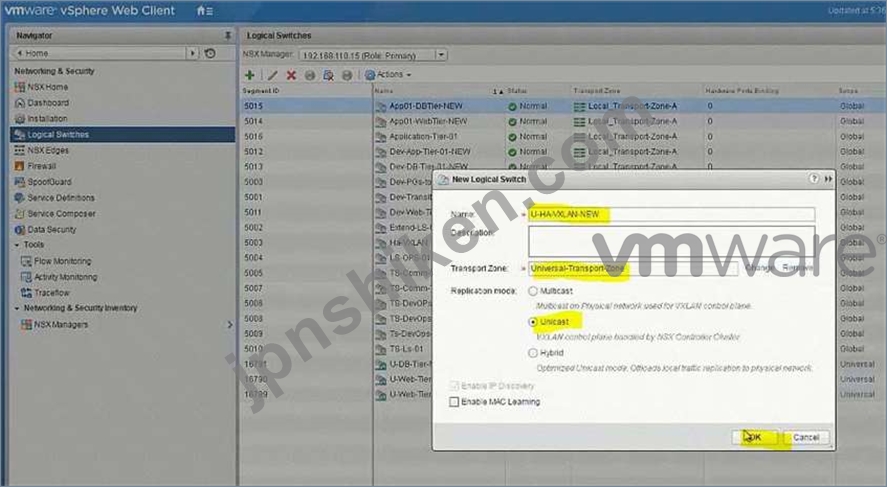This screenshot has width=887, height=487.
Task: Open the Actions dropdown arrow
Action: (409, 75)
